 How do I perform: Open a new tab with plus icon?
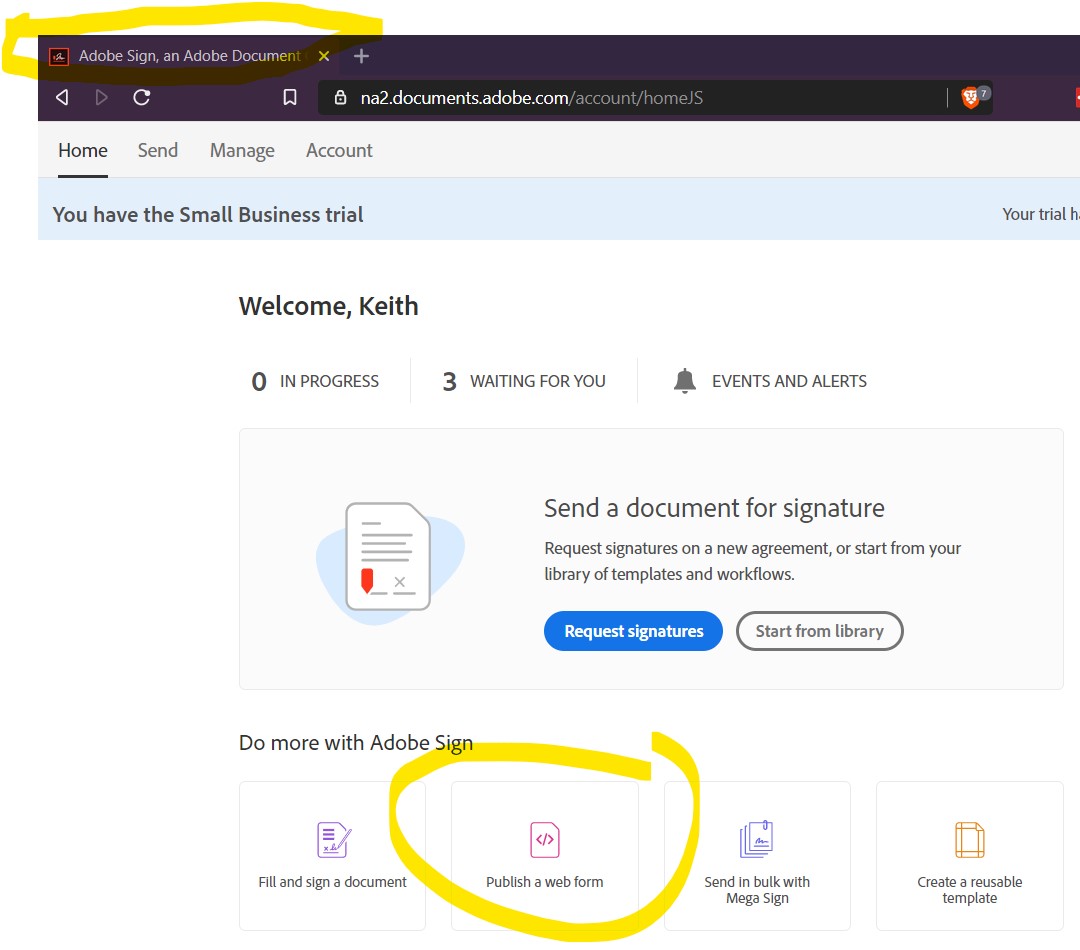click(x=361, y=56)
